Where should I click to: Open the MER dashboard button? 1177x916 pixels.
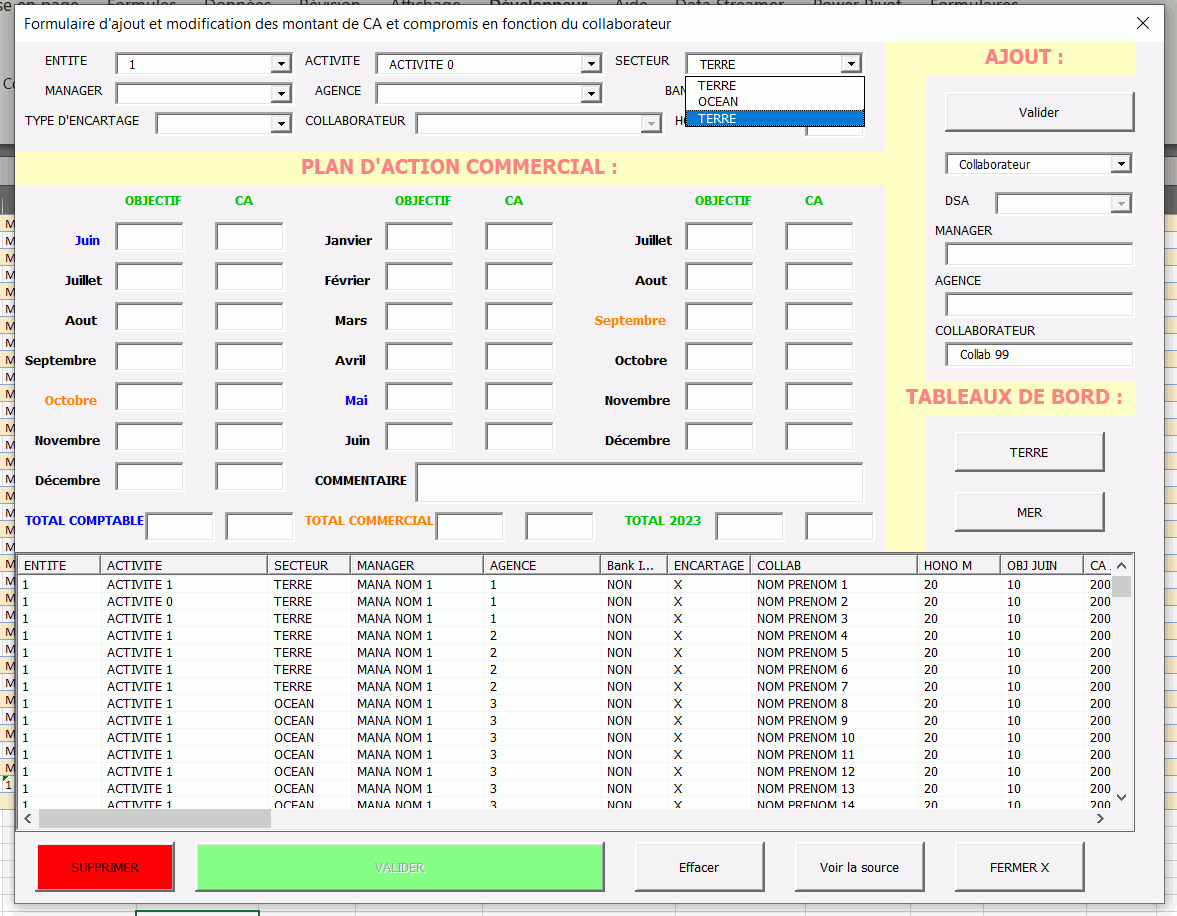(x=1029, y=512)
